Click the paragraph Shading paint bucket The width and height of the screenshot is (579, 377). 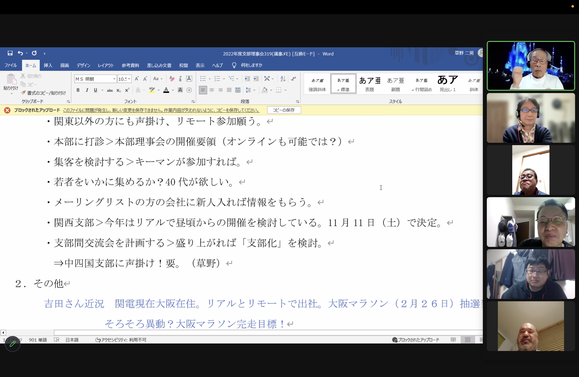pos(264,90)
